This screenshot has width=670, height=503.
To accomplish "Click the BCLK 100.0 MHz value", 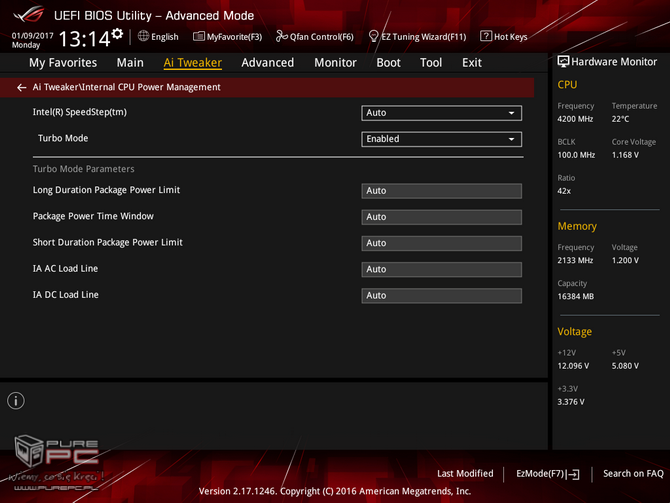I will tap(576, 155).
